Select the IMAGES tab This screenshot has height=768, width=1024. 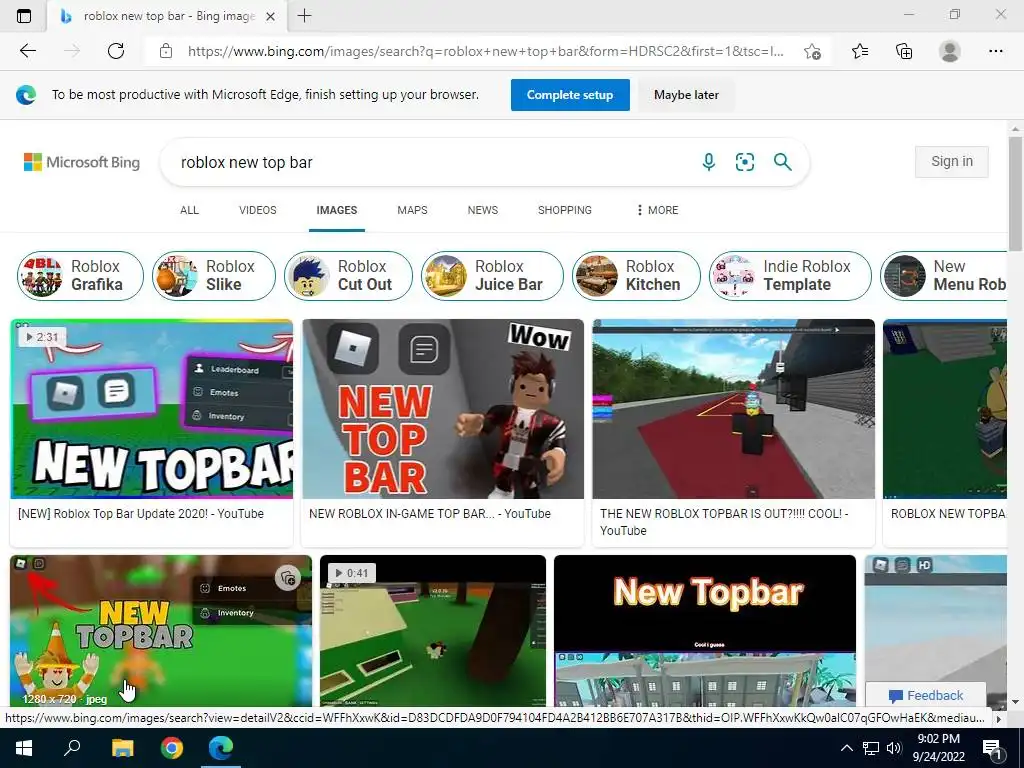(337, 210)
